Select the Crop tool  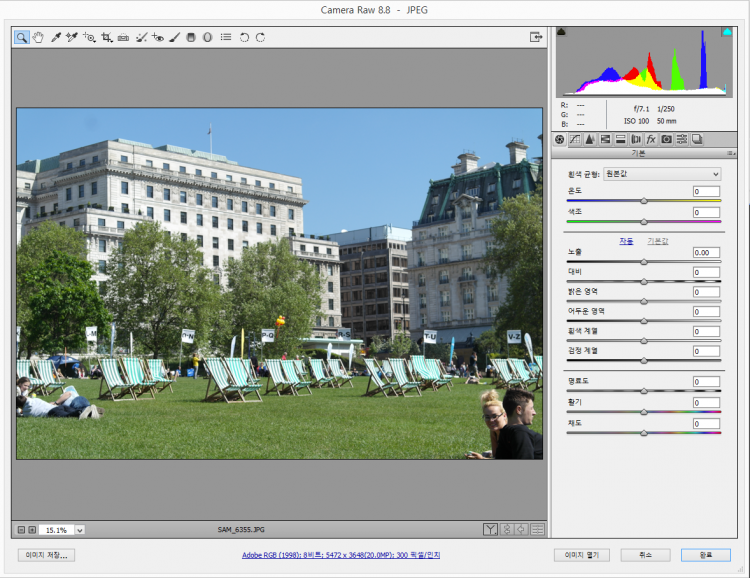point(106,37)
